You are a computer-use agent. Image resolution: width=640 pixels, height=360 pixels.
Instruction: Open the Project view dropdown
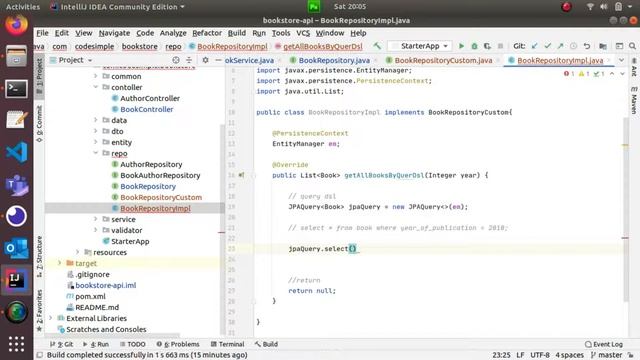tap(71, 60)
